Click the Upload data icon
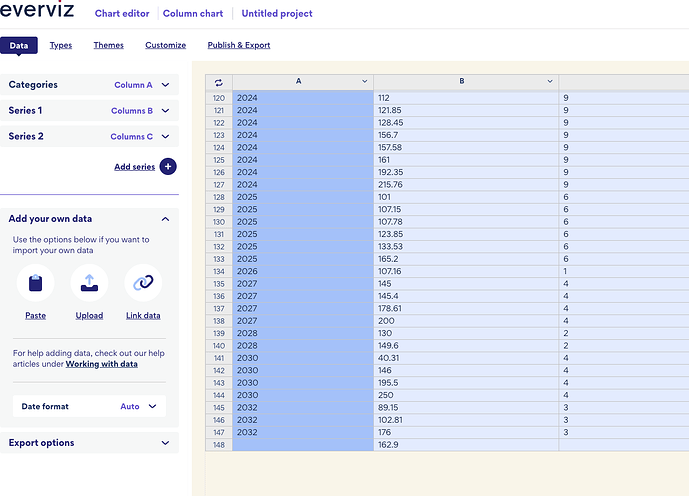Viewport: 689px width, 496px height. pyautogui.click(x=89, y=284)
